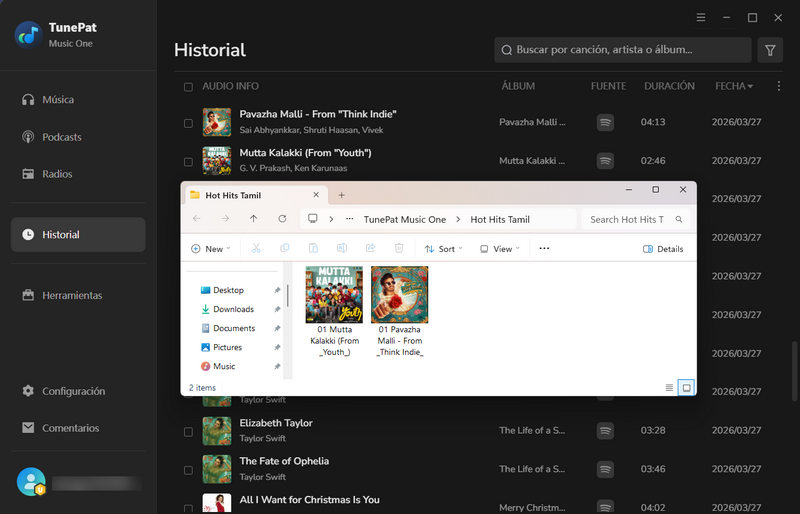Screen dimensions: 800x514
Task: Go forward in File Explorer
Action: click(x=225, y=219)
